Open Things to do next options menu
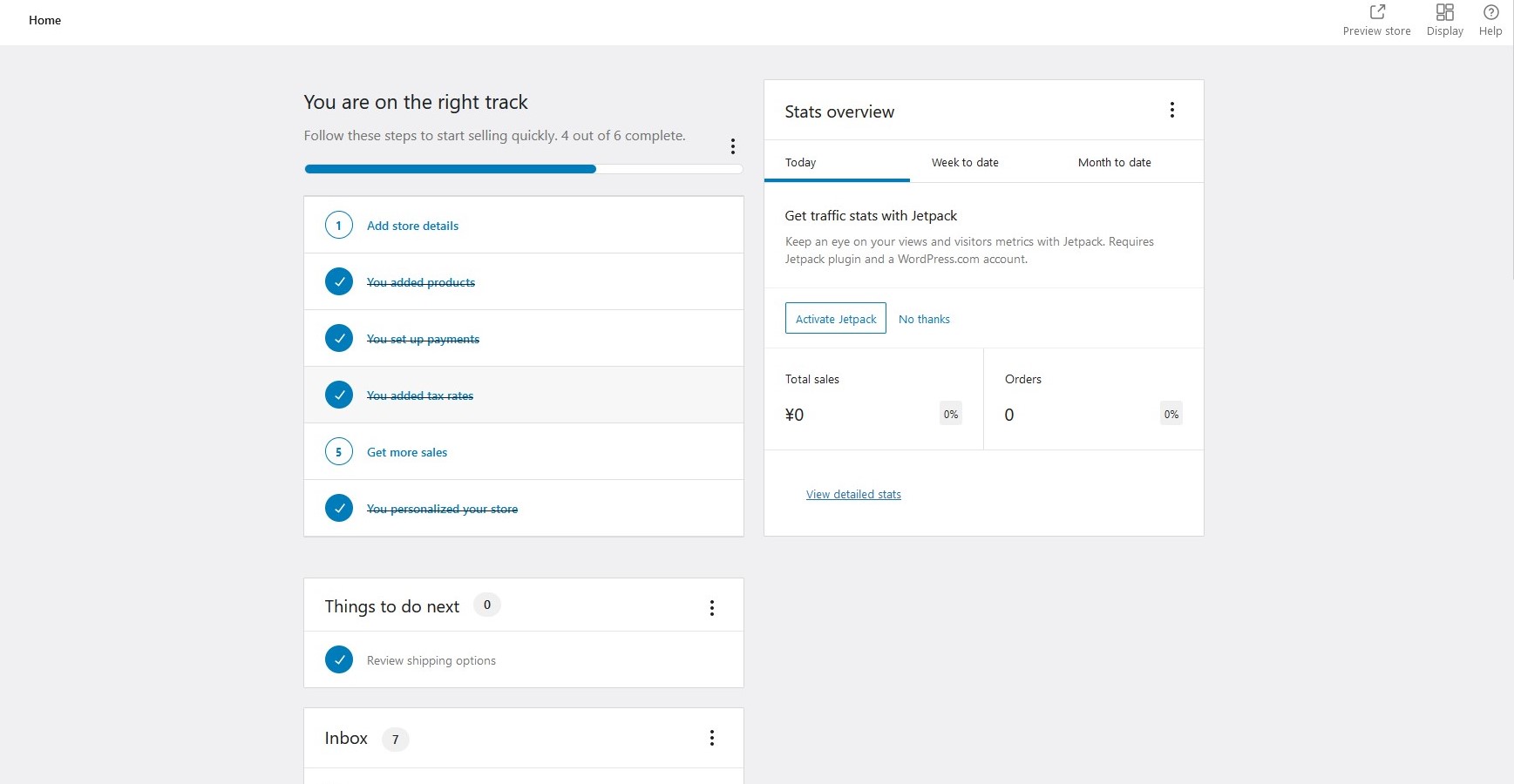 [x=712, y=608]
